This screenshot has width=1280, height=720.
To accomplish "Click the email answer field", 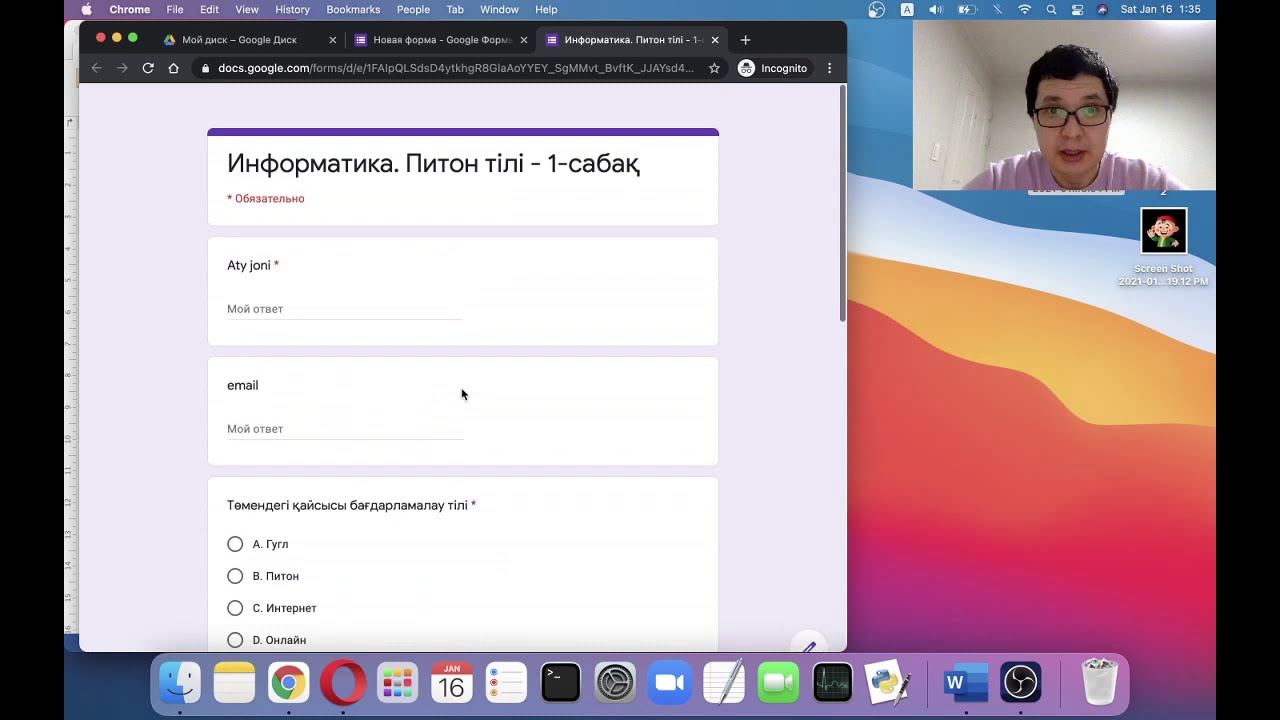I will pyautogui.click(x=344, y=429).
